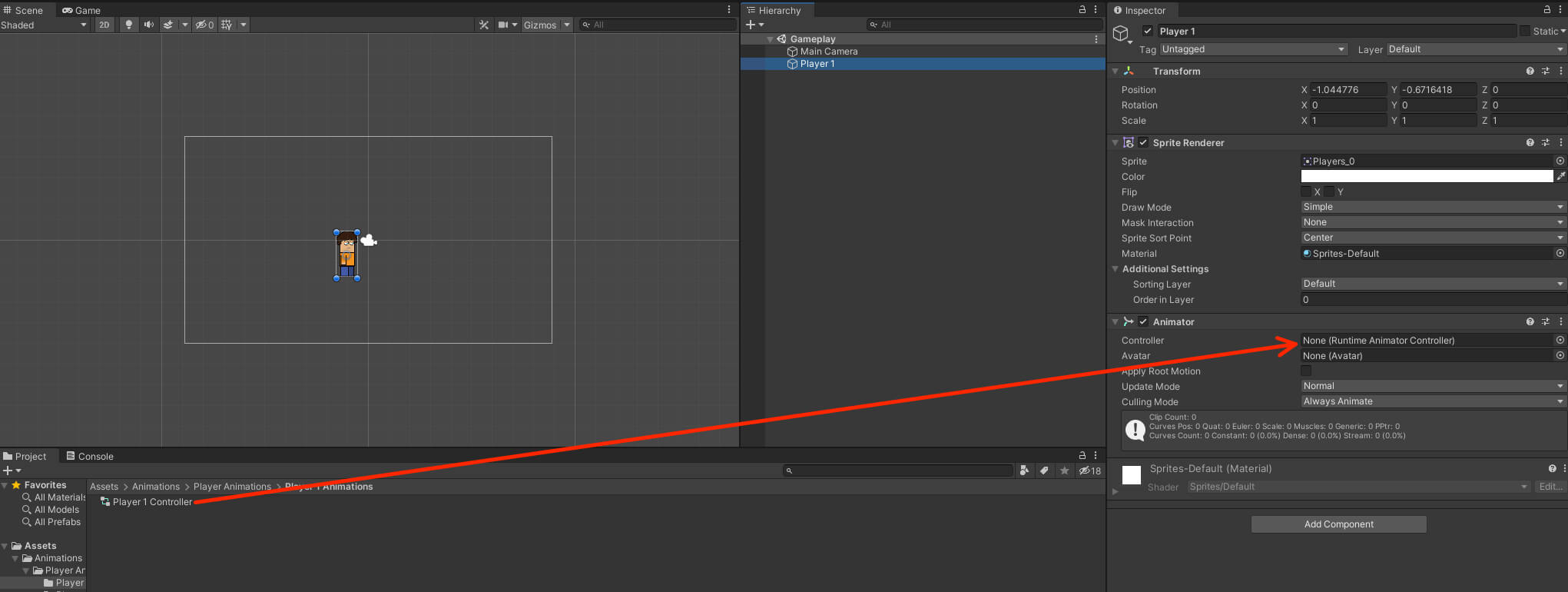This screenshot has height=592, width=1568.
Task: Click the Add Component button
Action: (x=1338, y=524)
